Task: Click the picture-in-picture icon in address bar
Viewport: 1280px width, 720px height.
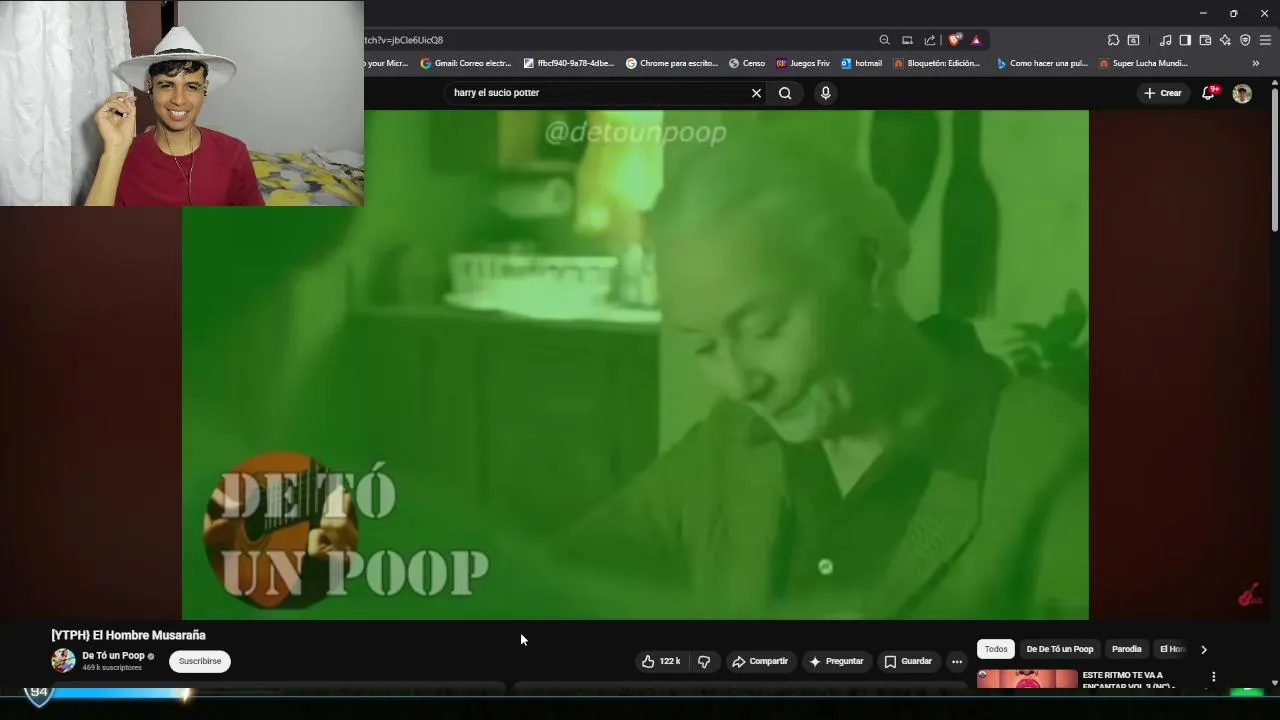Action: tap(907, 40)
